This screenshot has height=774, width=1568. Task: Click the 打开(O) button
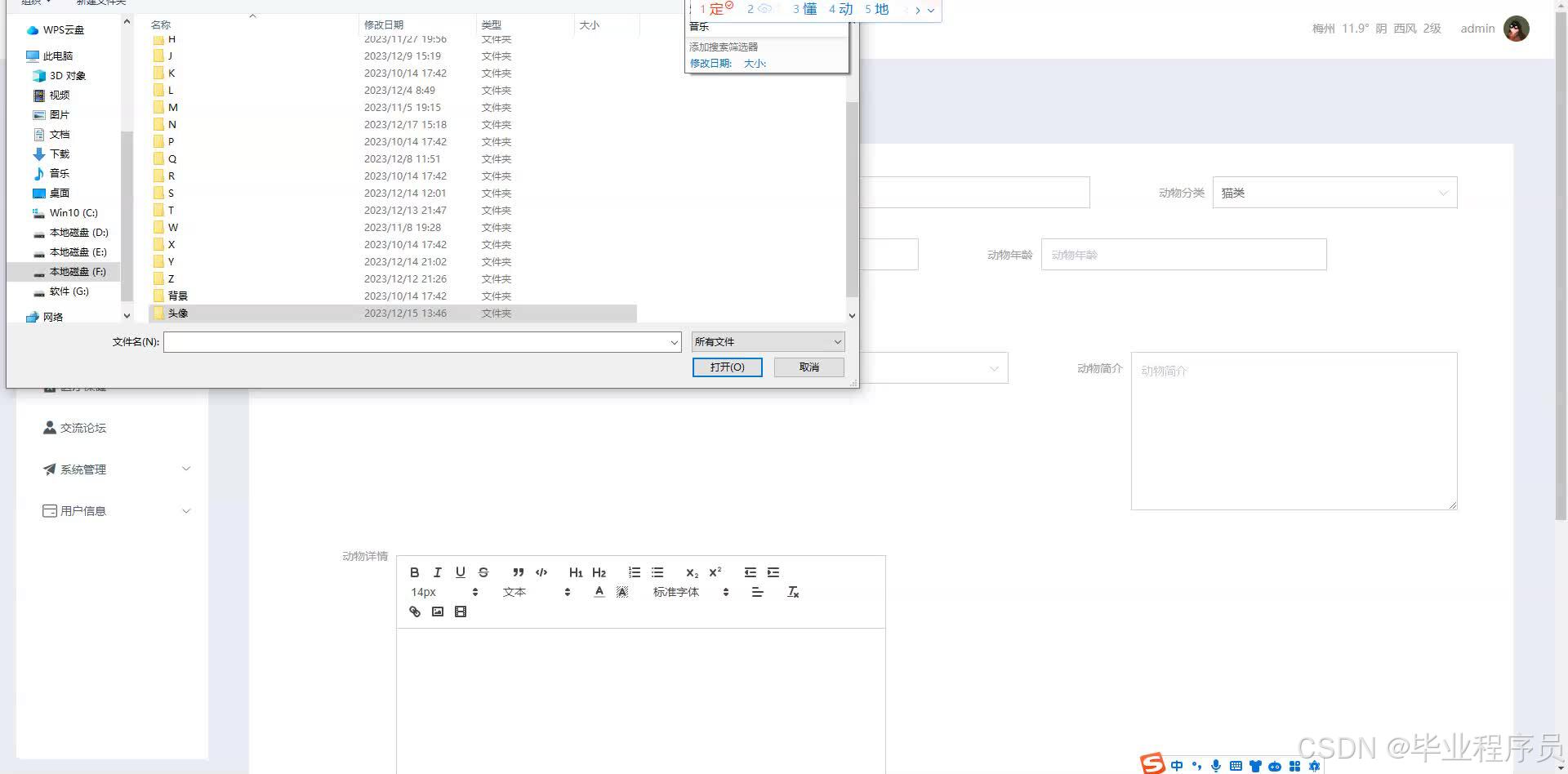727,367
